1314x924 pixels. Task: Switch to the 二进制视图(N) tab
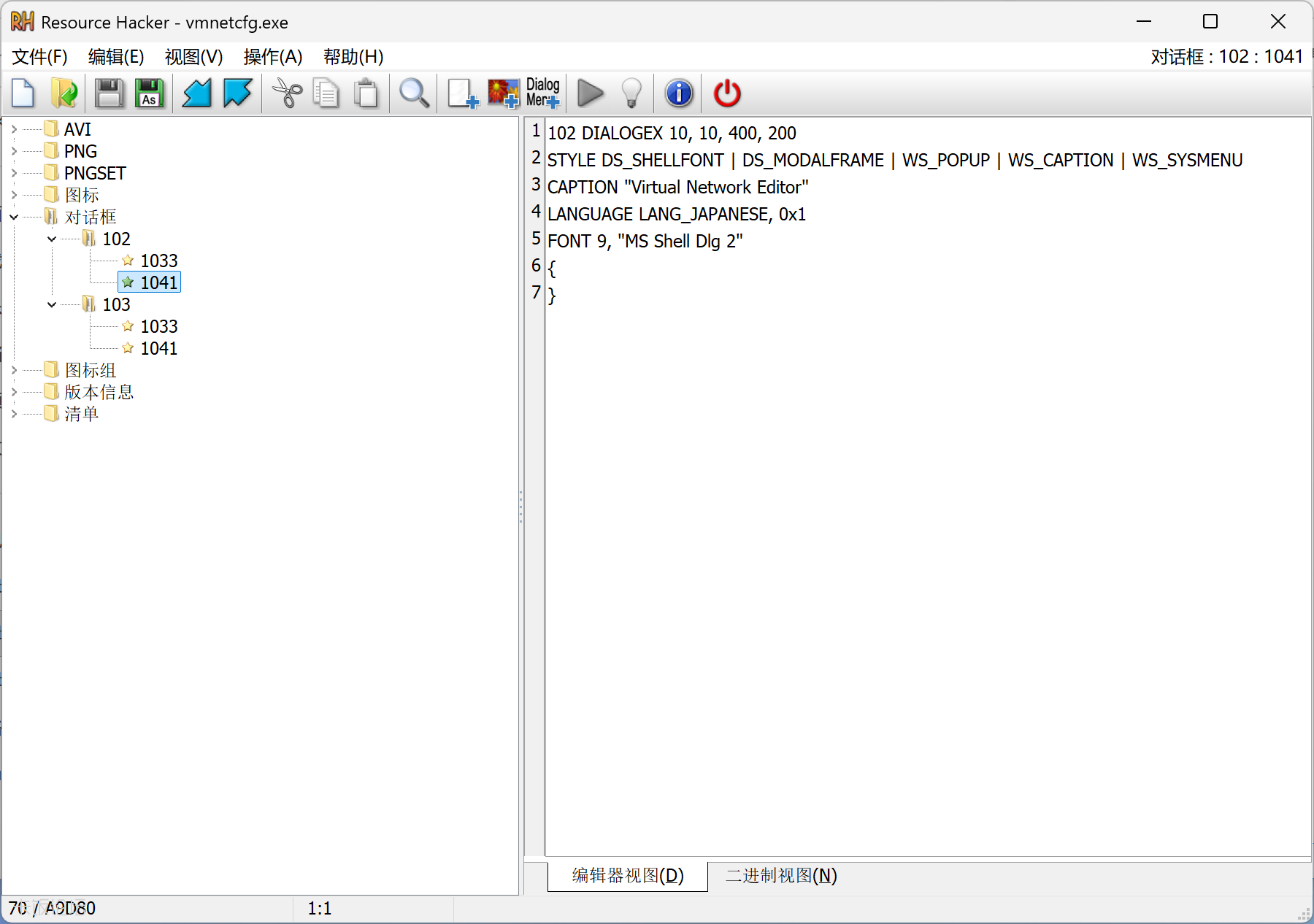(x=780, y=875)
